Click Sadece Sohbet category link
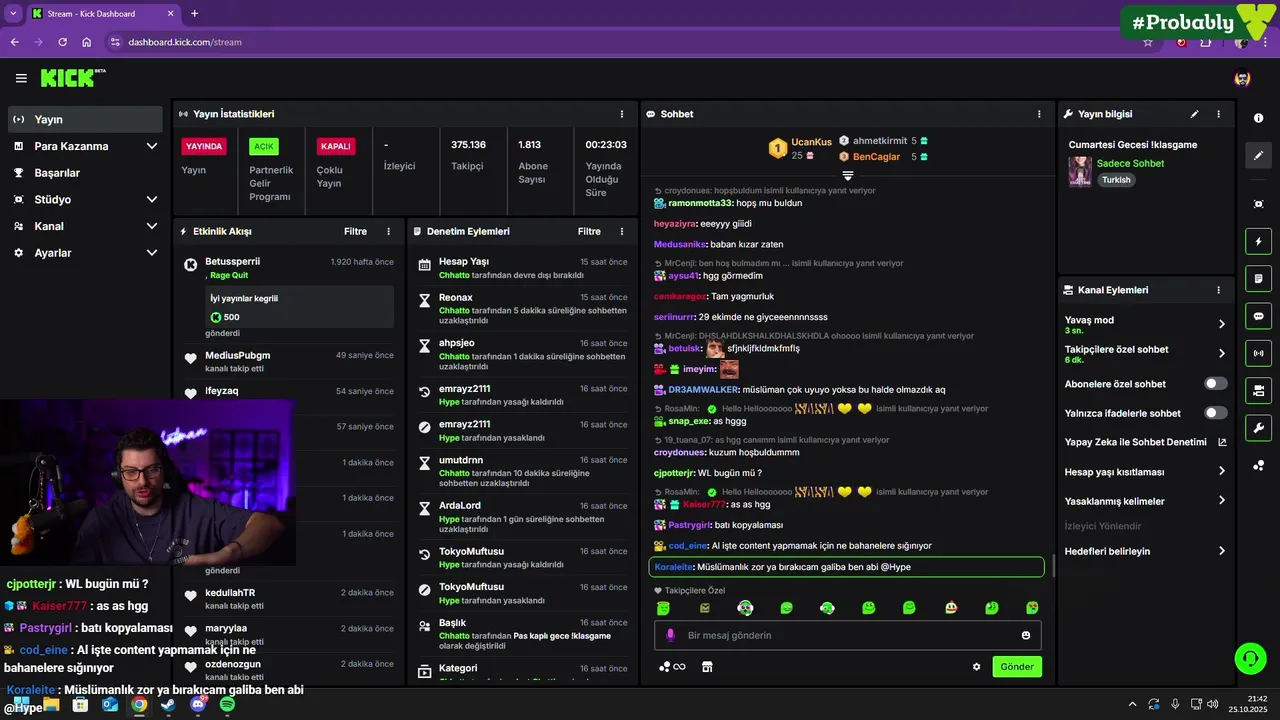Viewport: 1280px width, 720px height. [1130, 163]
